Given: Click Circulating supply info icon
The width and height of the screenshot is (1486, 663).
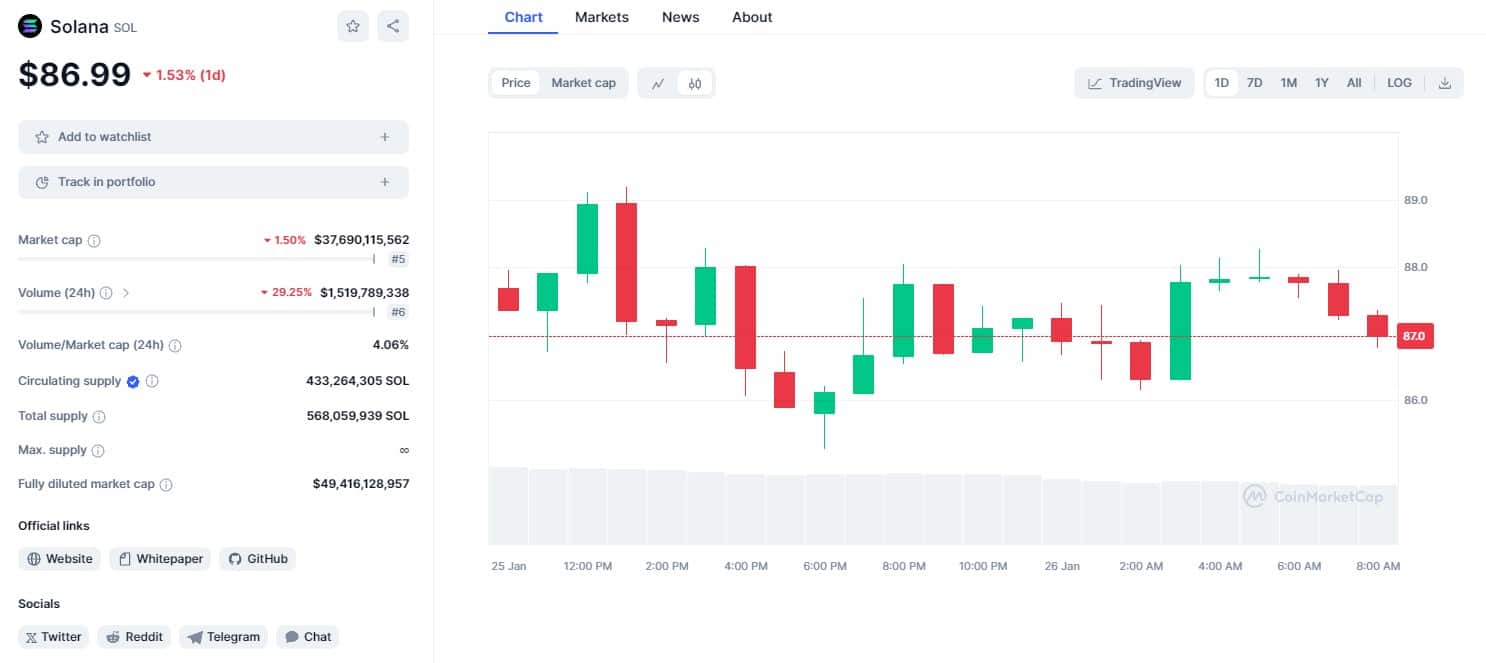Looking at the screenshot, I should coord(152,381).
